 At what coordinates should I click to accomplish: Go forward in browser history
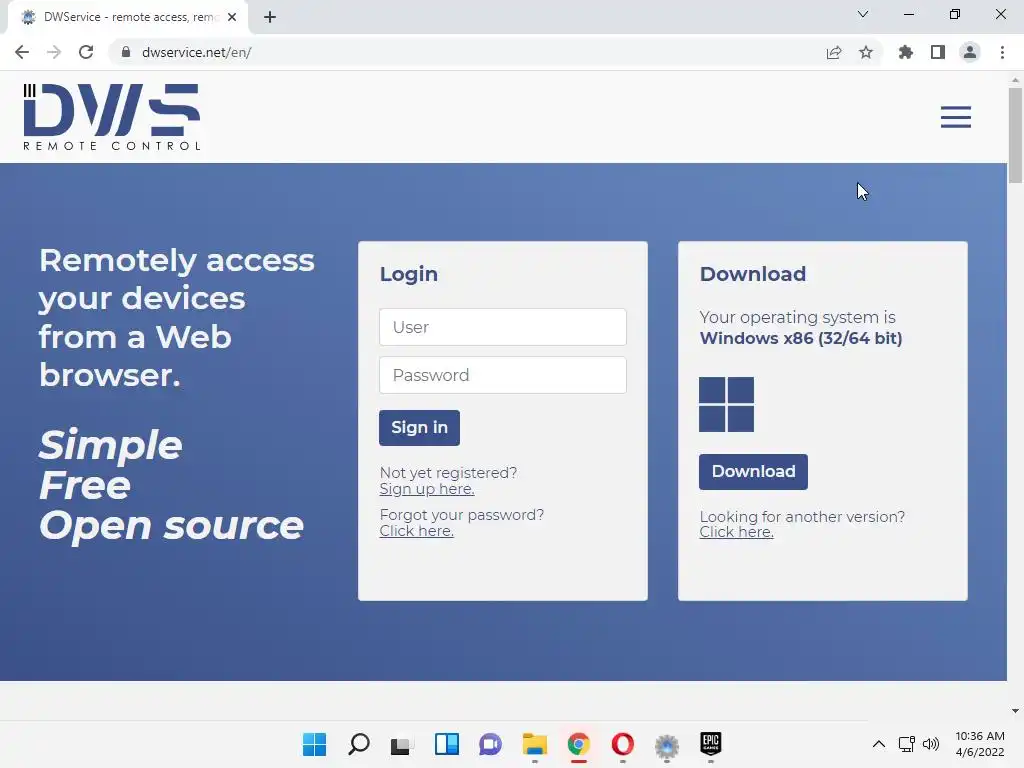[54, 52]
